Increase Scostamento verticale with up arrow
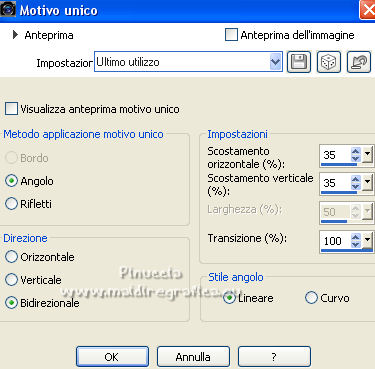375x369 pixels. 356,179
